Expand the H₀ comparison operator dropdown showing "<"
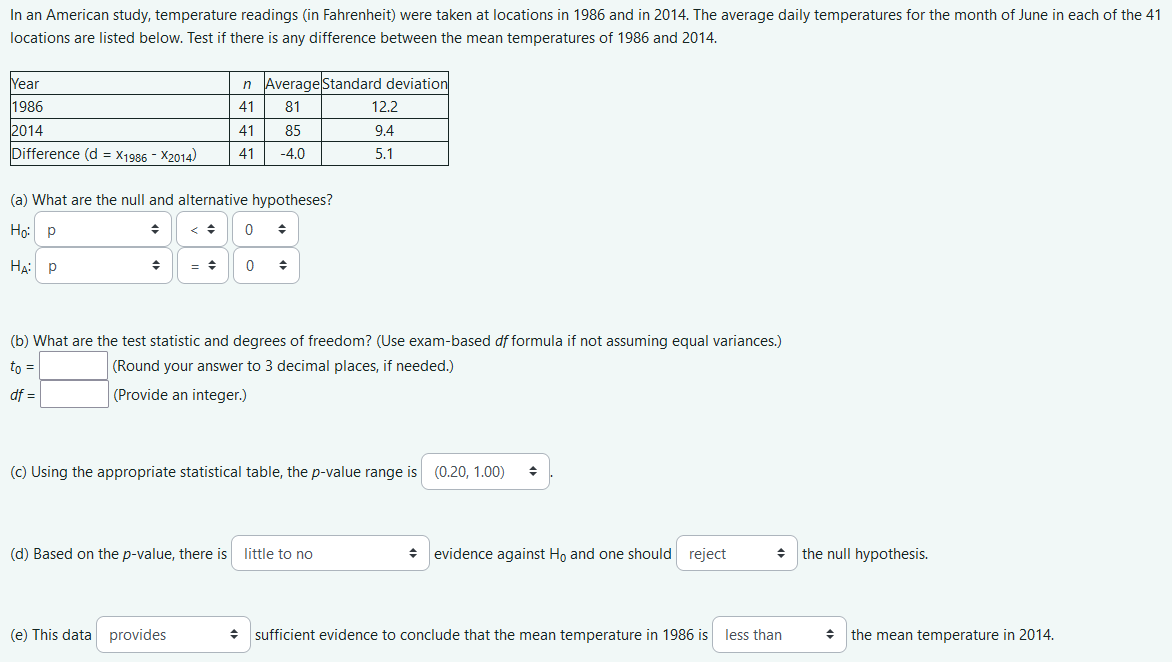 tap(202, 229)
